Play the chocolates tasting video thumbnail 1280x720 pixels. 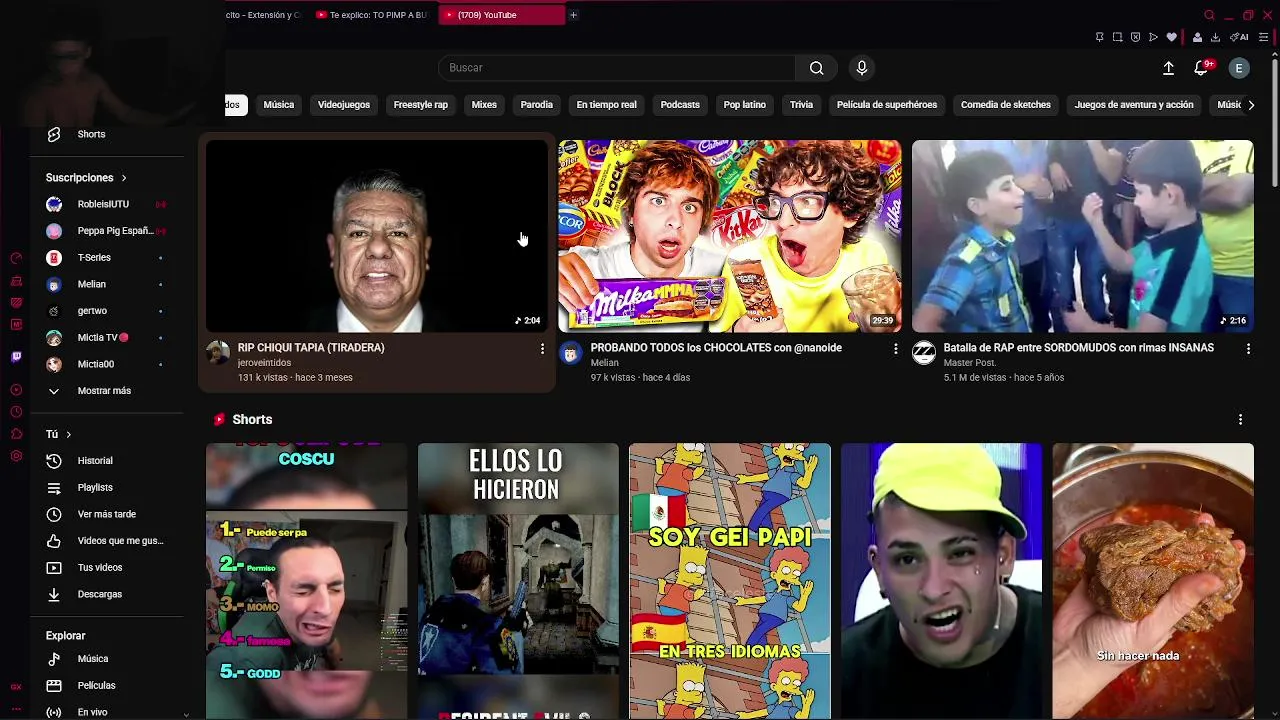[730, 236]
